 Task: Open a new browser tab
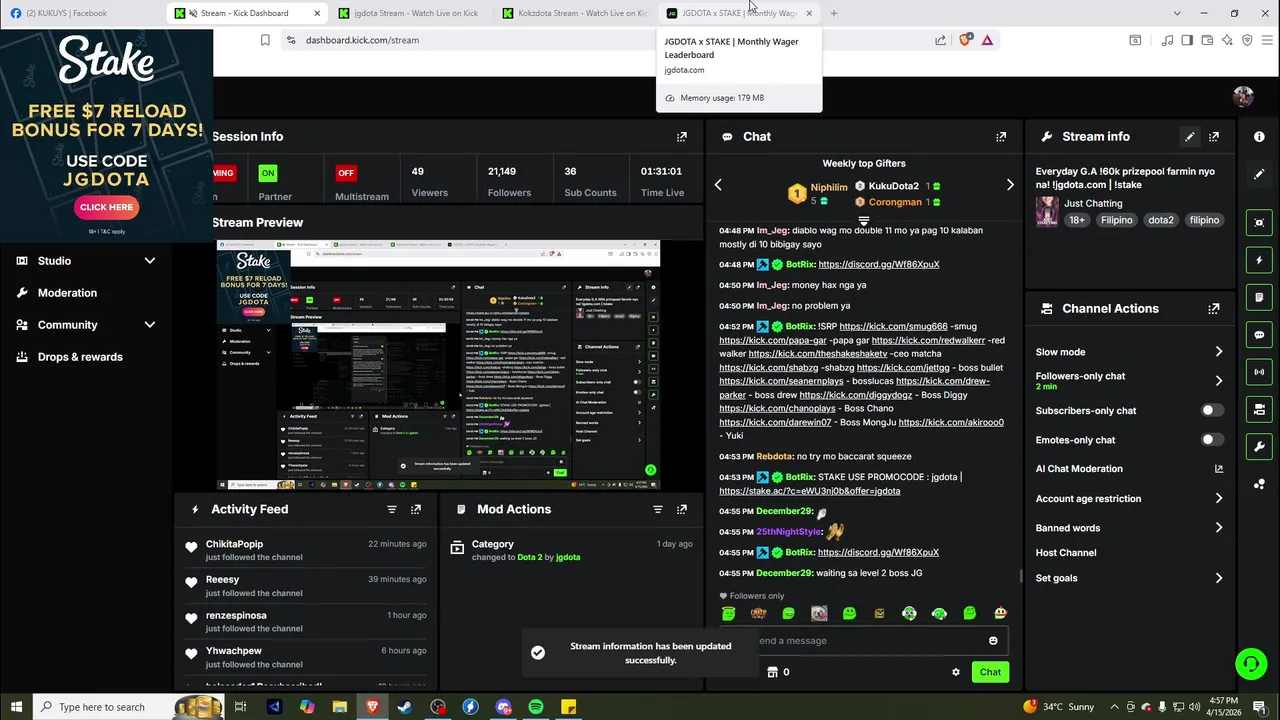point(834,13)
